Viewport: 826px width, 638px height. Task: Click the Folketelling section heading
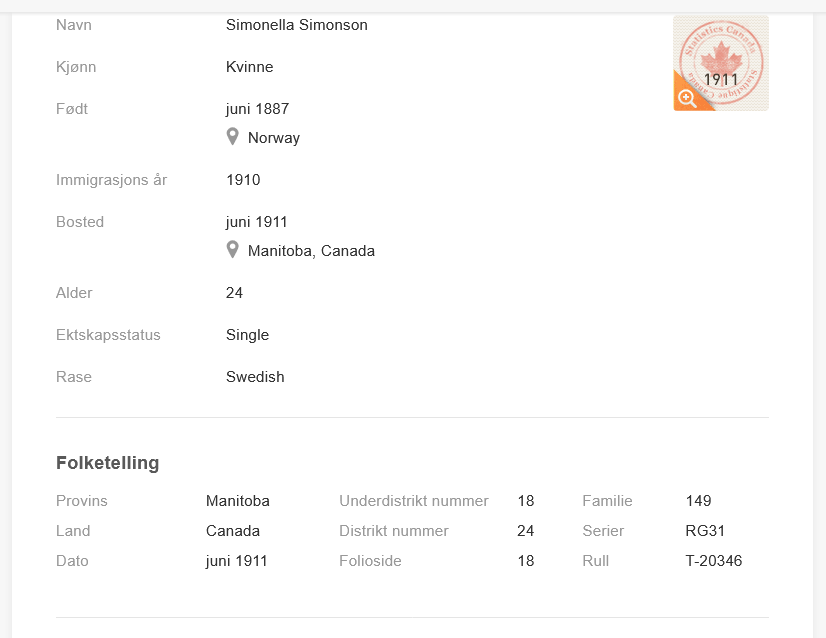tap(108, 463)
